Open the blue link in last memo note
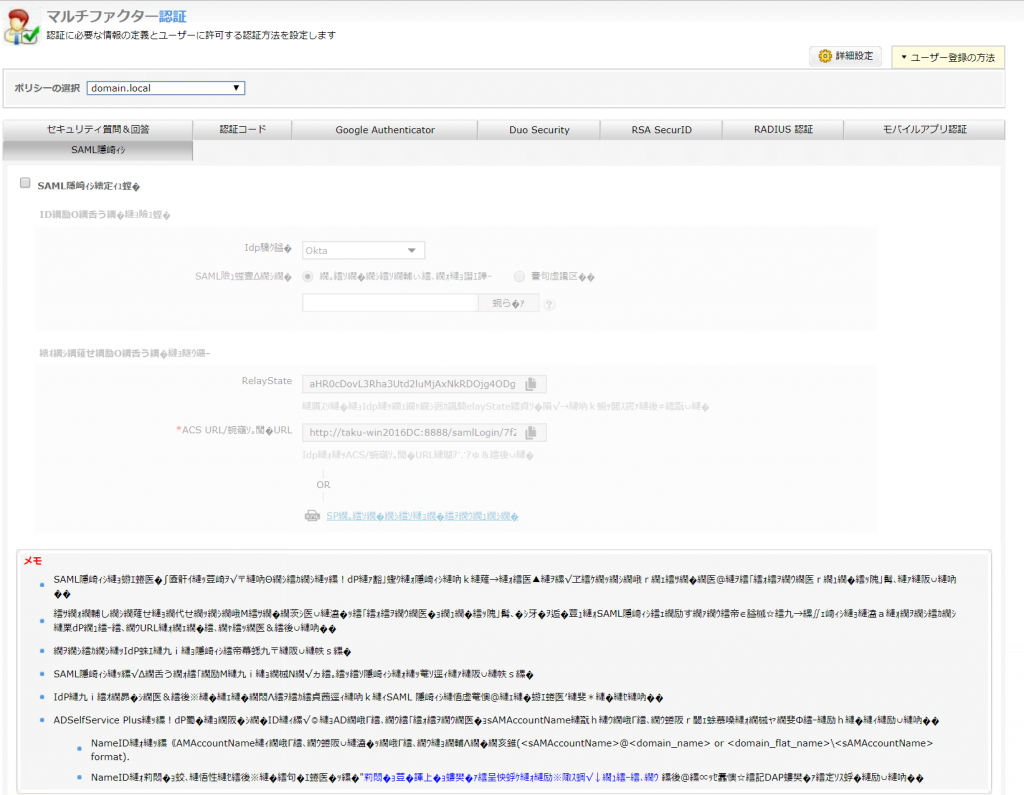The height and width of the screenshot is (795, 1024). (510, 777)
